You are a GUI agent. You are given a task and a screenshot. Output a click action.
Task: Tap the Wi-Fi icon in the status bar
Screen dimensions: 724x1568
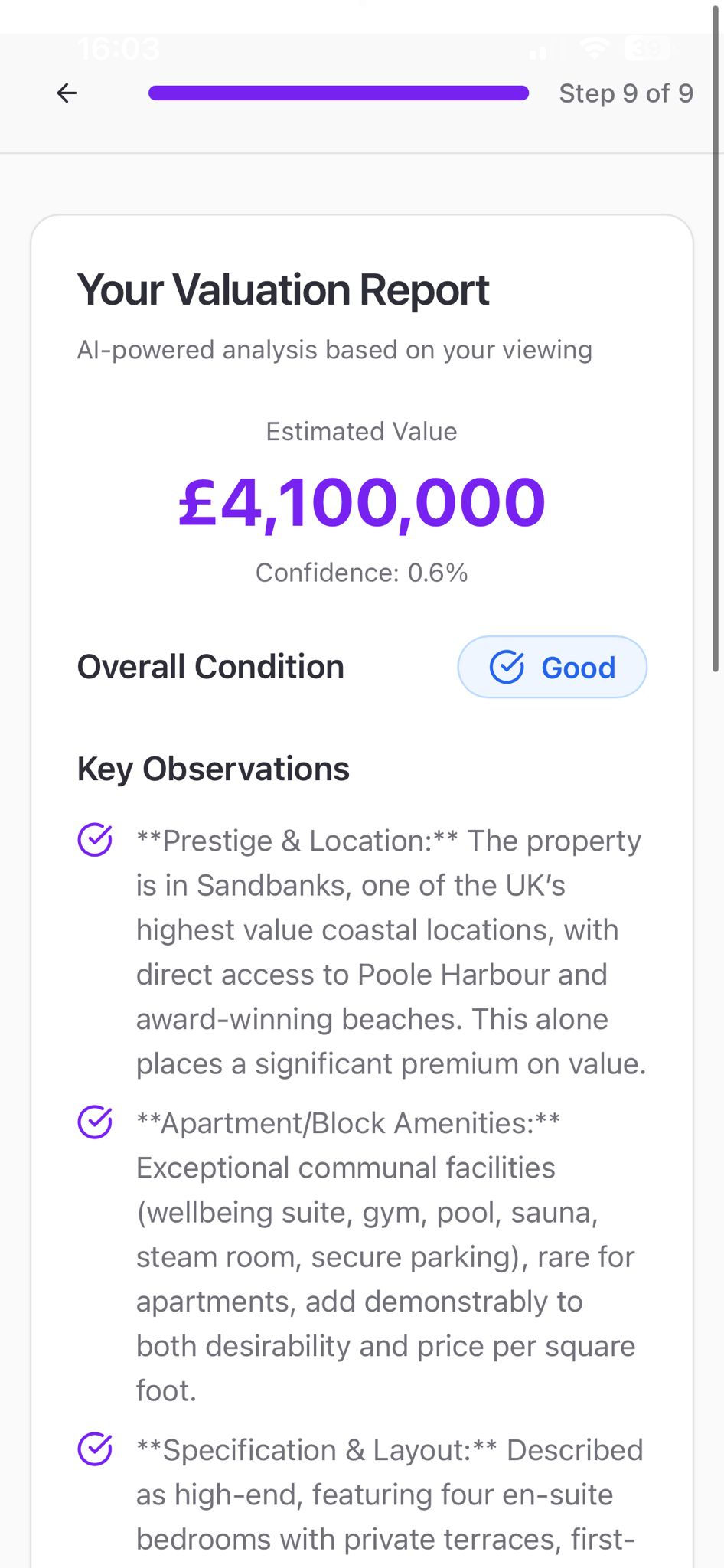pyautogui.click(x=594, y=49)
